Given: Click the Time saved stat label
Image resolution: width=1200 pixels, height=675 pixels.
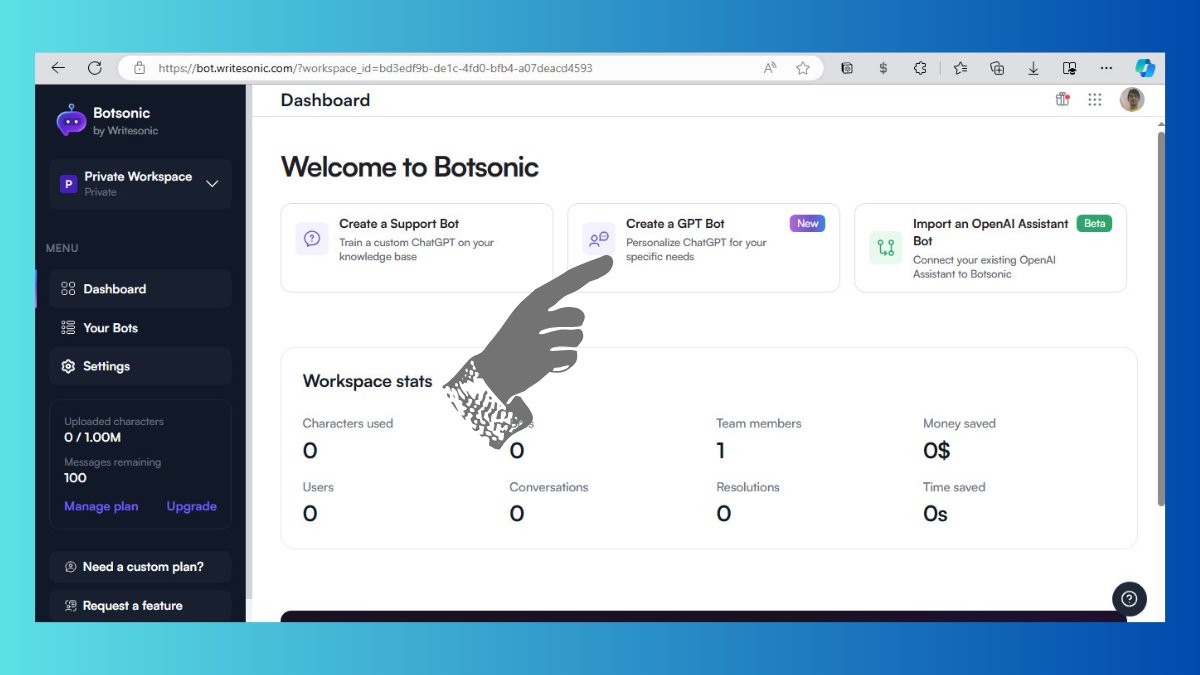Looking at the screenshot, I should [954, 487].
